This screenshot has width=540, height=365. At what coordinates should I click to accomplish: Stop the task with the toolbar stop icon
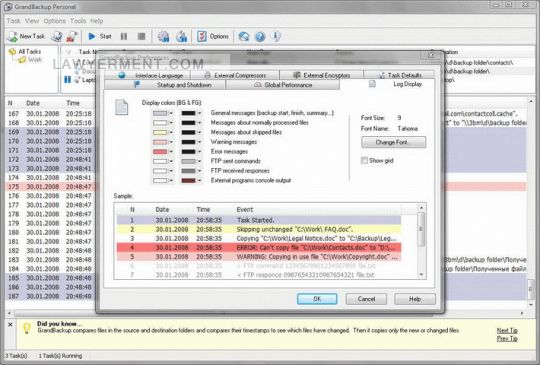[x=141, y=36]
